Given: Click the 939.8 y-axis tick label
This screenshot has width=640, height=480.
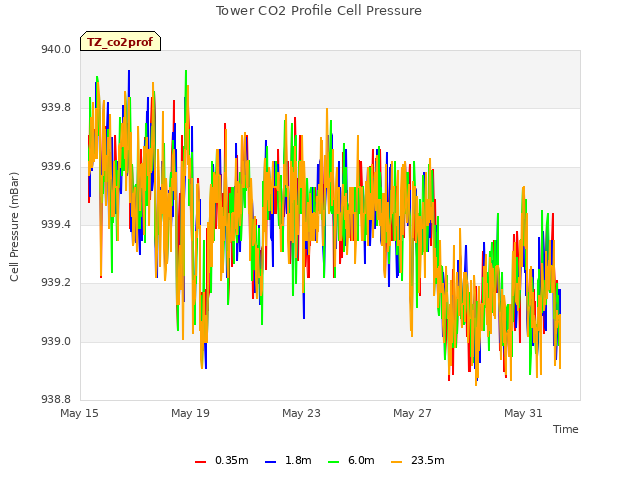Looking at the screenshot, I should click(x=56, y=108).
